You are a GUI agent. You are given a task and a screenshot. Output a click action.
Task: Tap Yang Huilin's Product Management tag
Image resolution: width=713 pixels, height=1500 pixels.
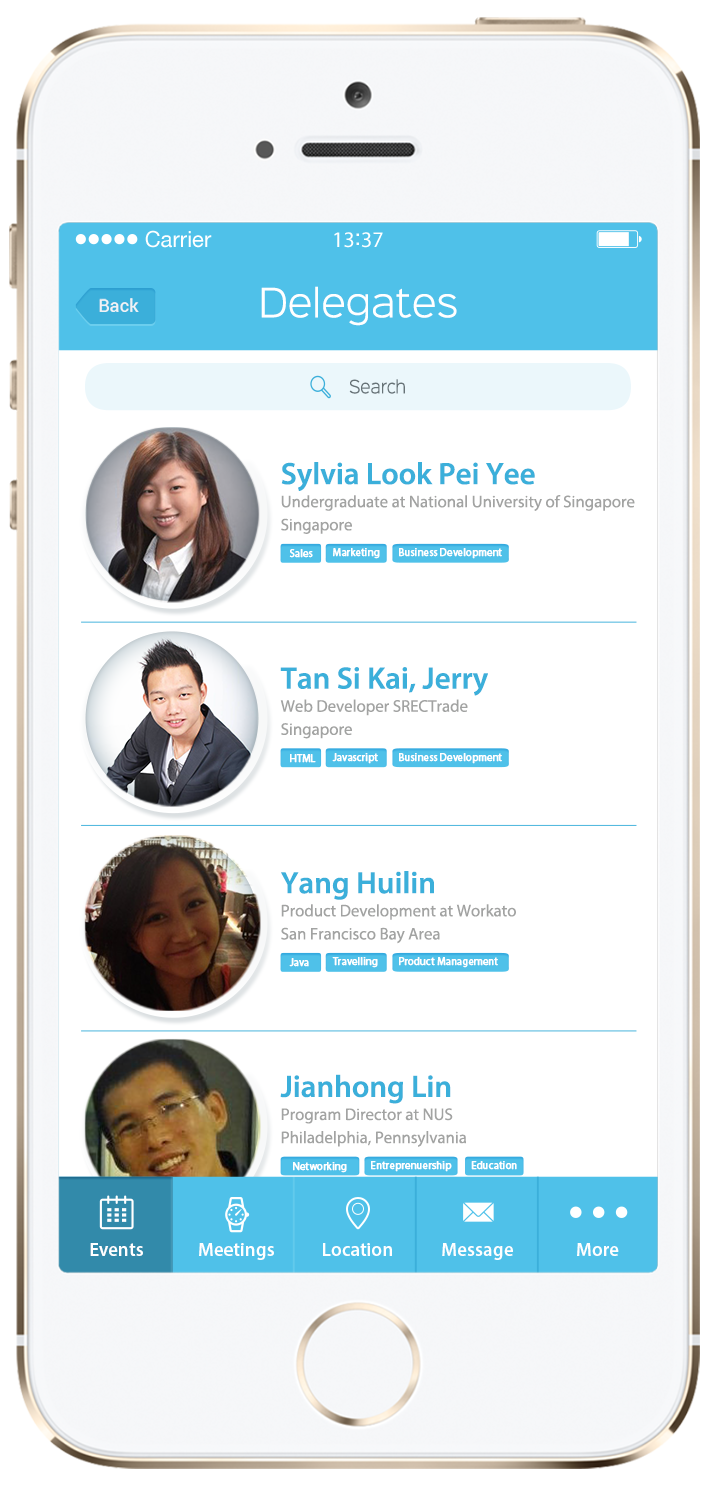pos(450,962)
